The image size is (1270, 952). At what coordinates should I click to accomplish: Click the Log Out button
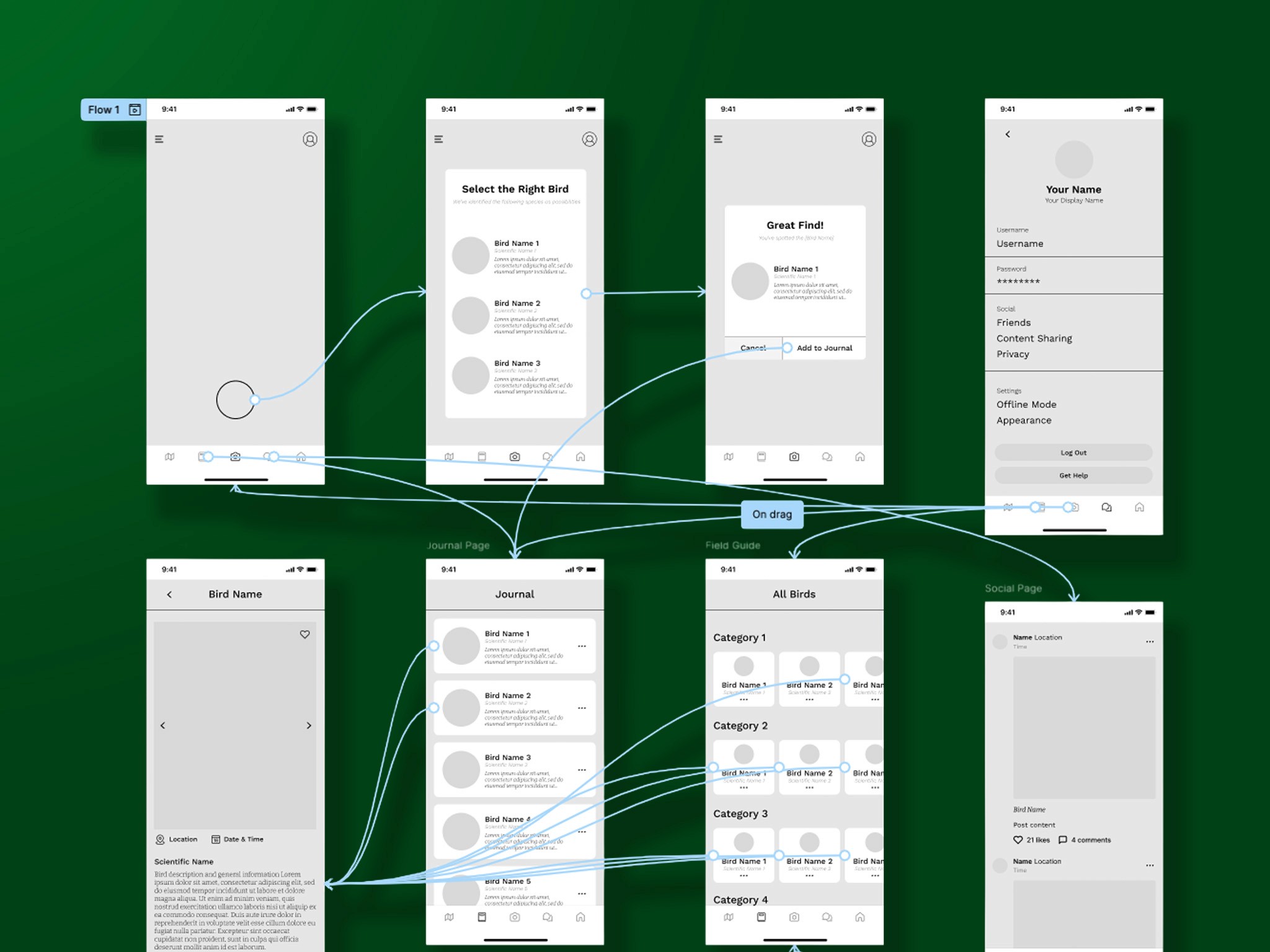click(1073, 453)
